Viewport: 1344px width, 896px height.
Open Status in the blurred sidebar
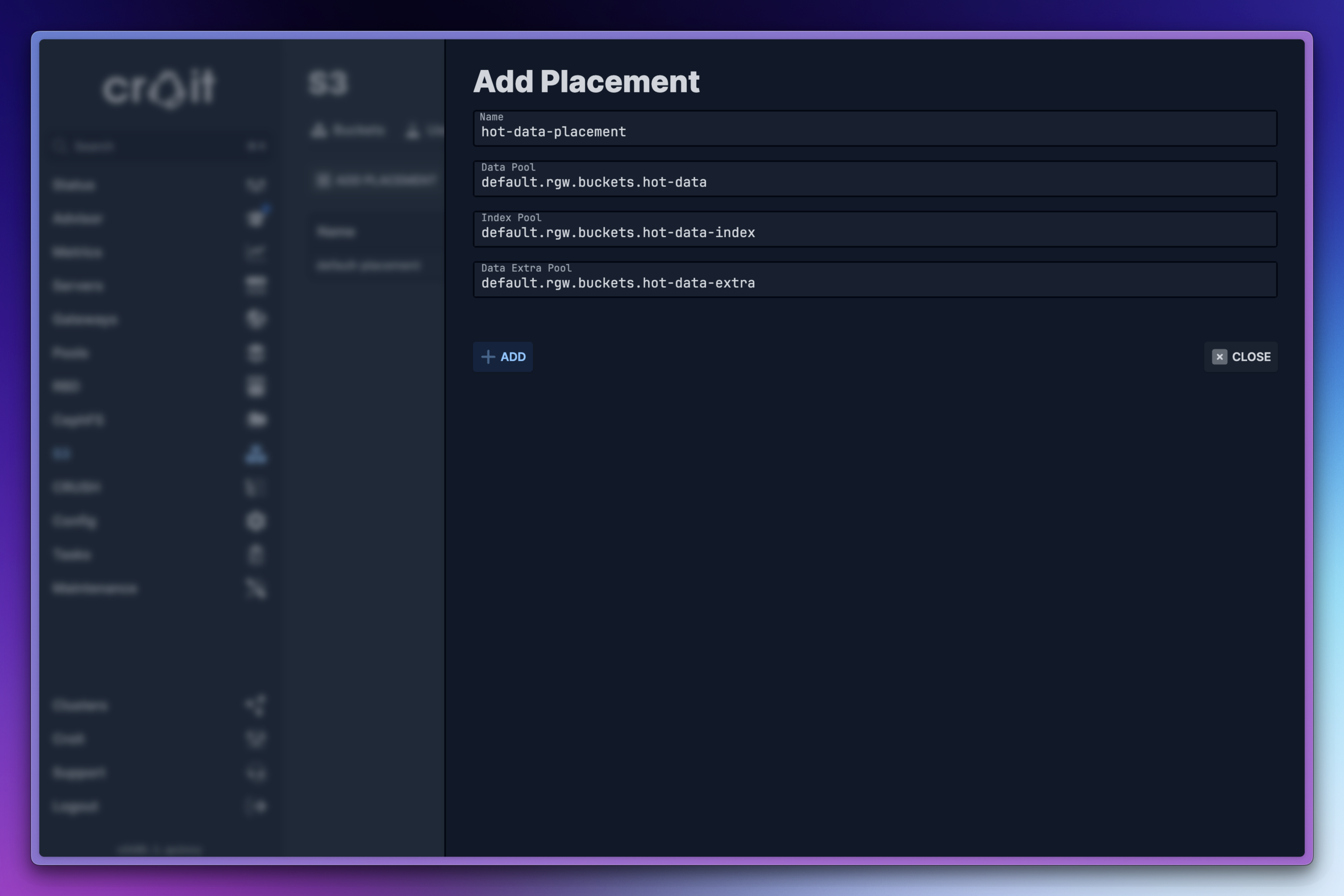74,185
